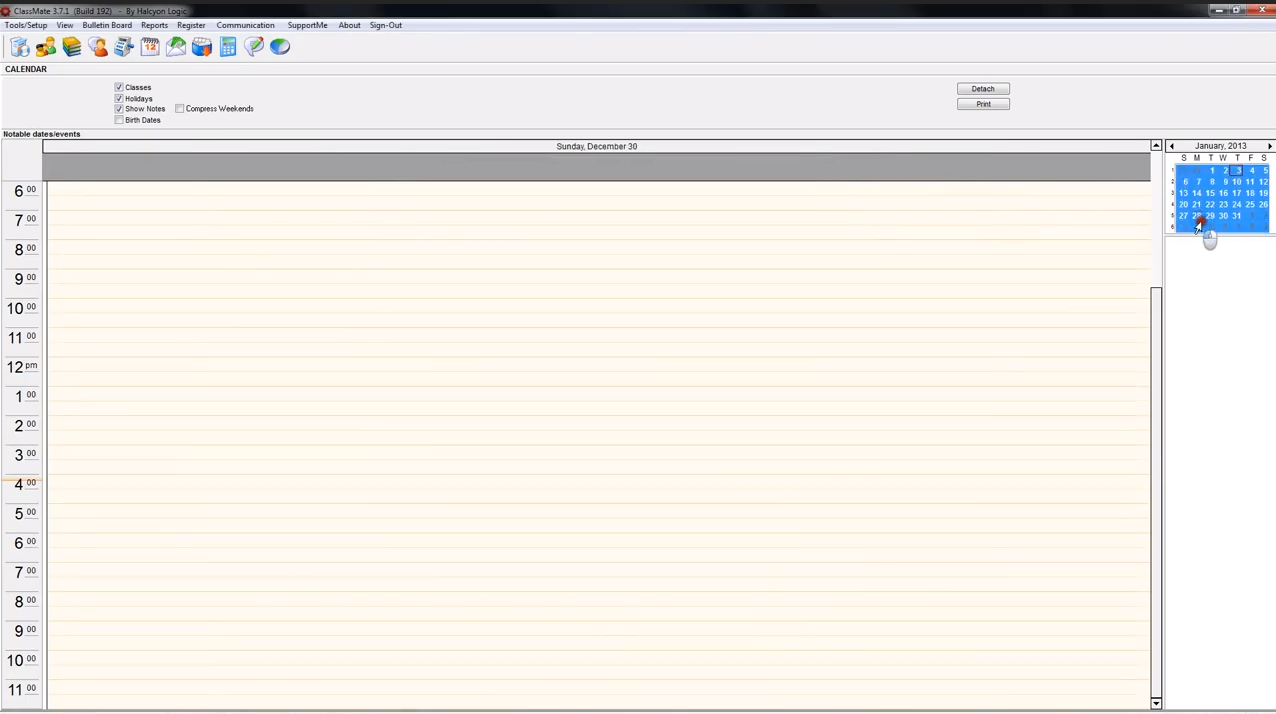The width and height of the screenshot is (1276, 714).
Task: Open the classes books icon
Action: (x=72, y=46)
